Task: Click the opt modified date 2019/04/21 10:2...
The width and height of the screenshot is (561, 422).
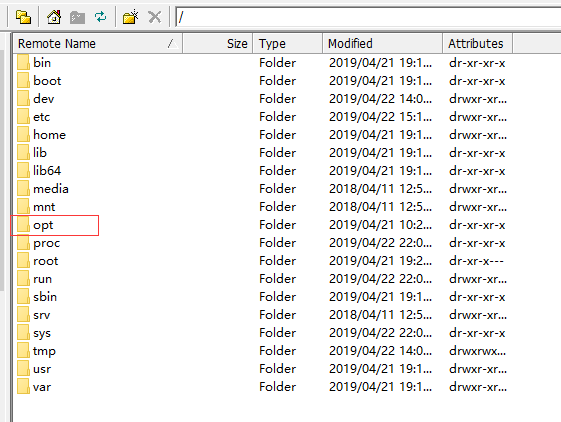Action: (x=380, y=225)
